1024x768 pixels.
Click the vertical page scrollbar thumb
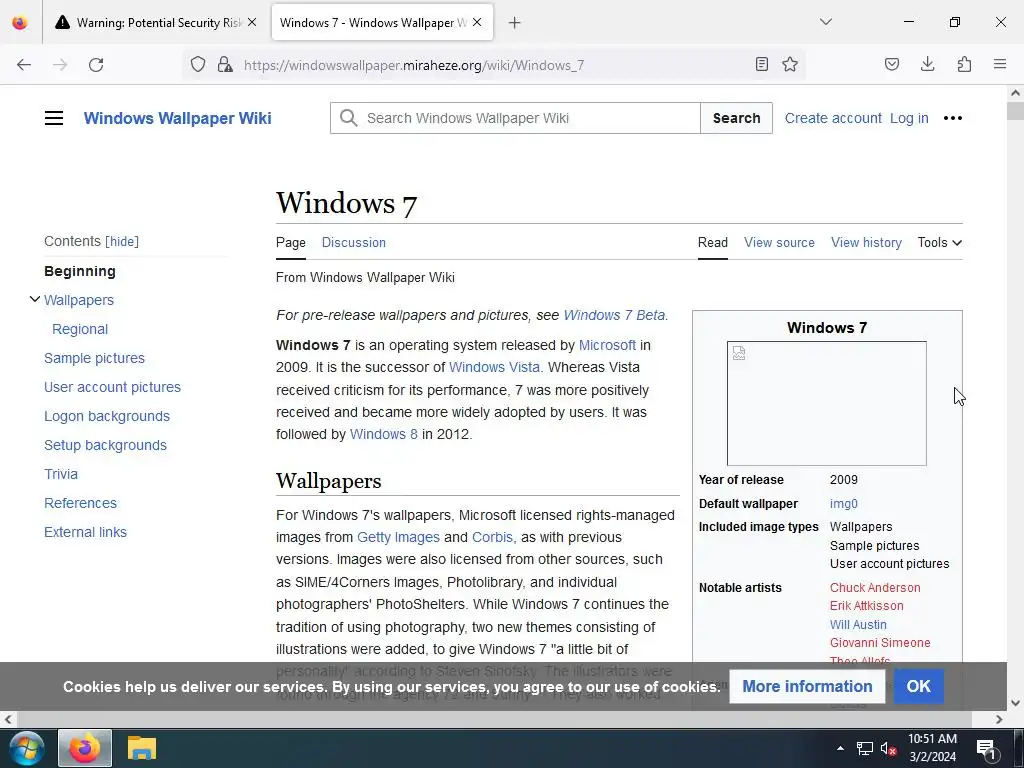[1015, 110]
